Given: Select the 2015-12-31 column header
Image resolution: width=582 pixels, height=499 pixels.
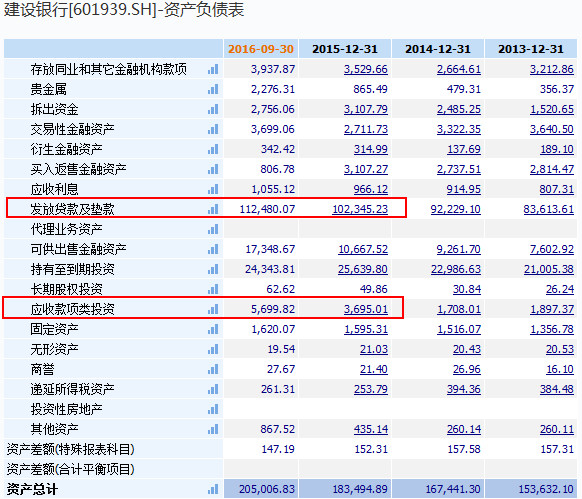Looking at the screenshot, I should (345, 49).
